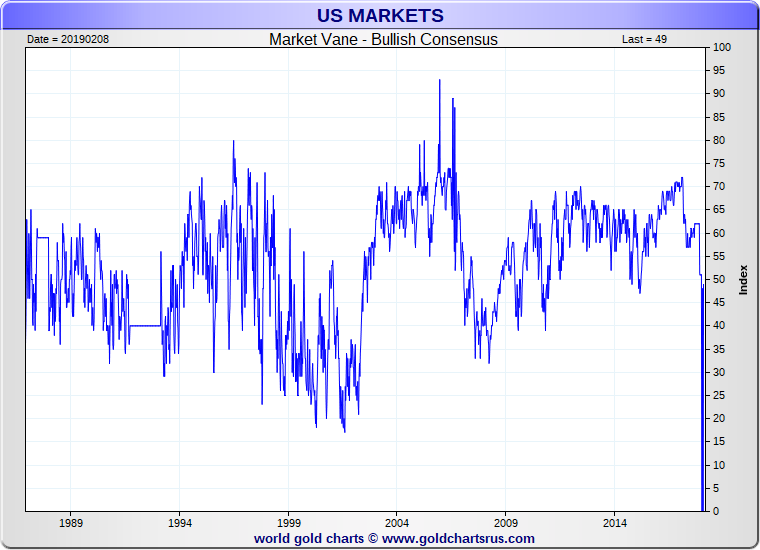Image resolution: width=760 pixels, height=550 pixels.
Task: Click the 75 y-axis tick label
Action: coord(719,163)
